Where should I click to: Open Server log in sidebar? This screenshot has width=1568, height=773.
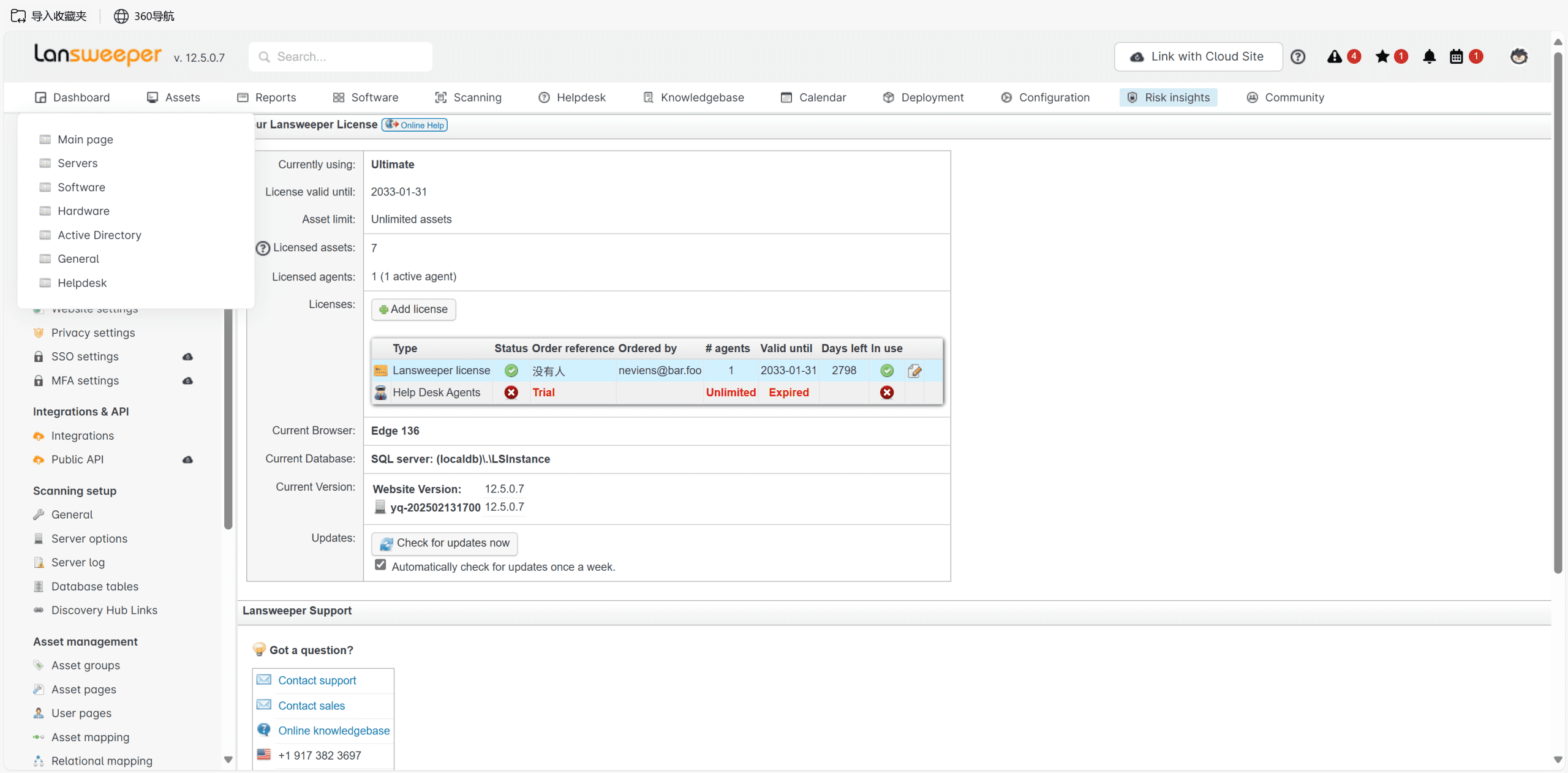point(78,562)
